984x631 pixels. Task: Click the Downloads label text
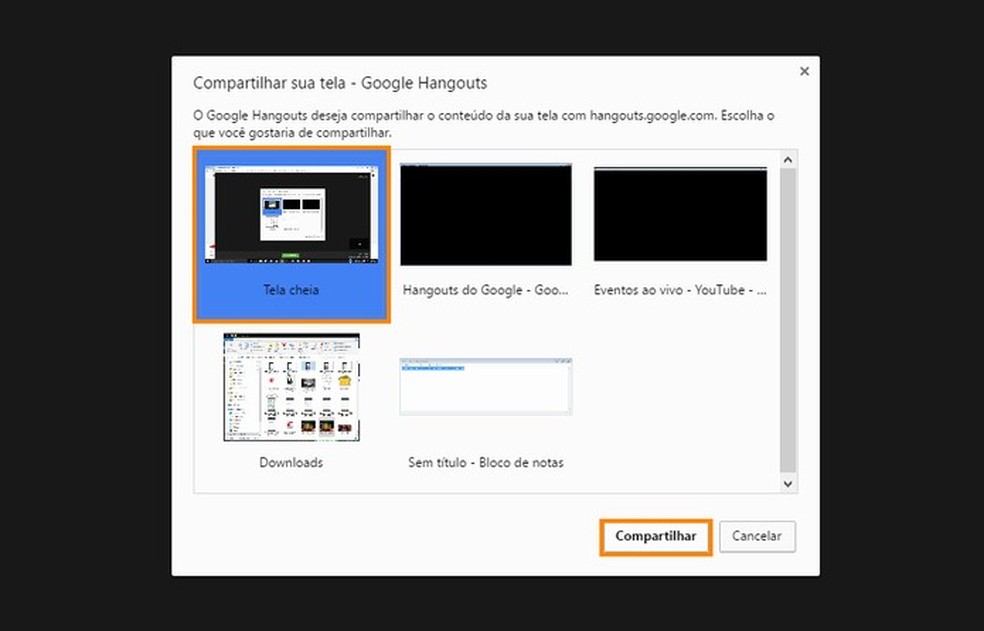(x=291, y=463)
